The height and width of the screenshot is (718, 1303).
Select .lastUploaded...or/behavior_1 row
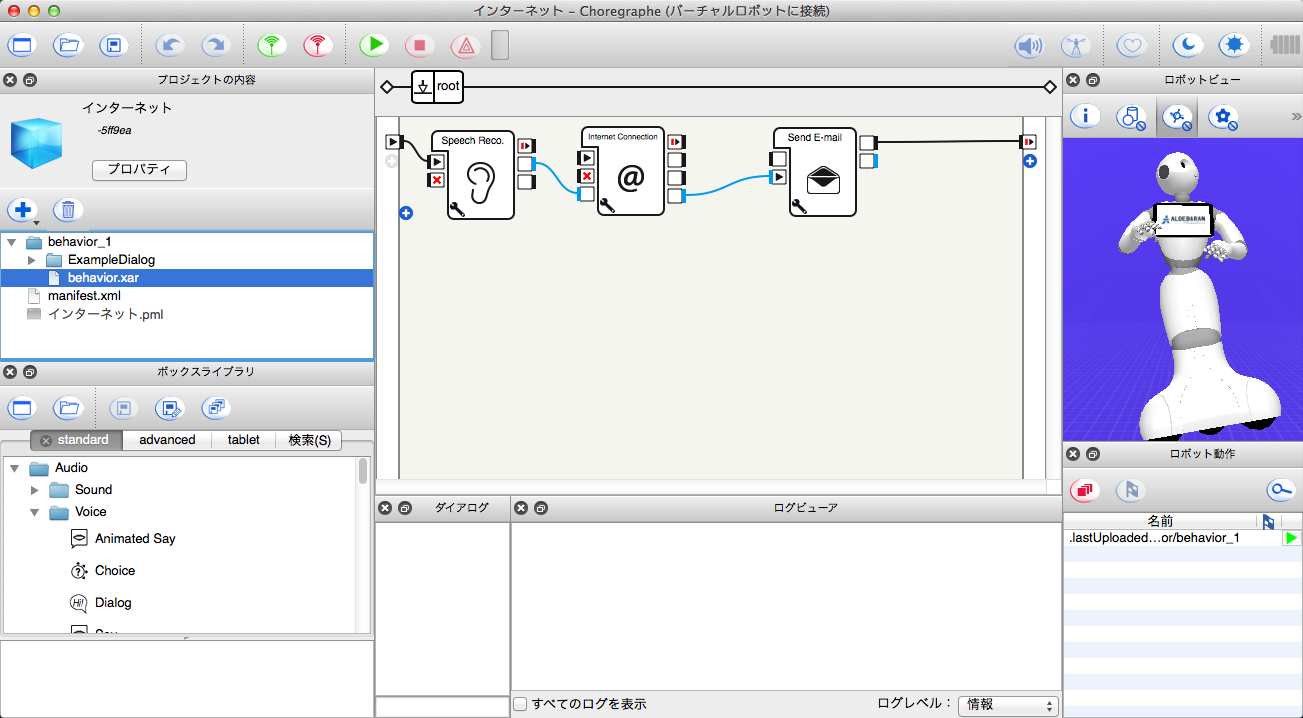[1171, 538]
